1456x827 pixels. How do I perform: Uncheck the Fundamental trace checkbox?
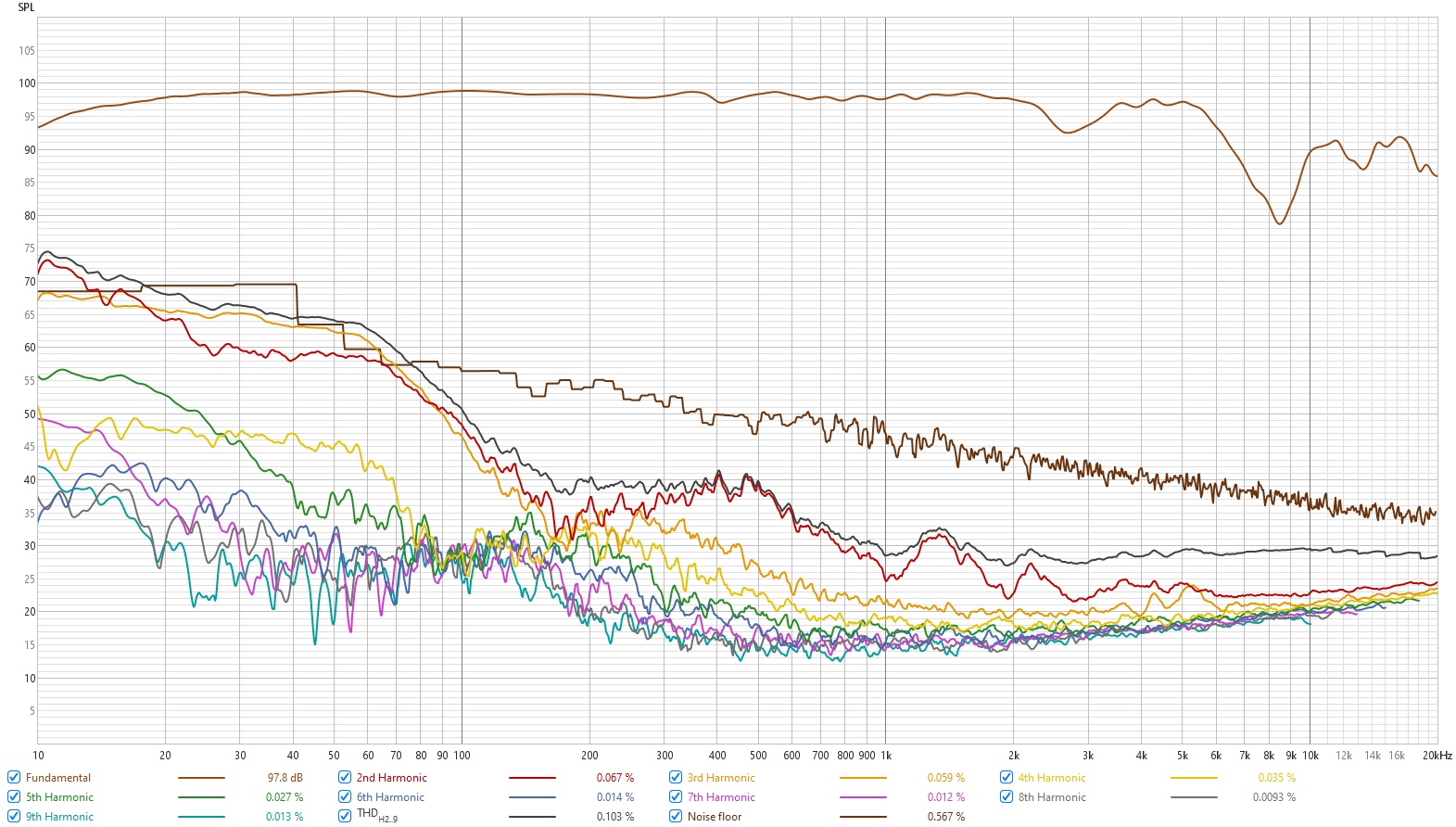click(14, 777)
